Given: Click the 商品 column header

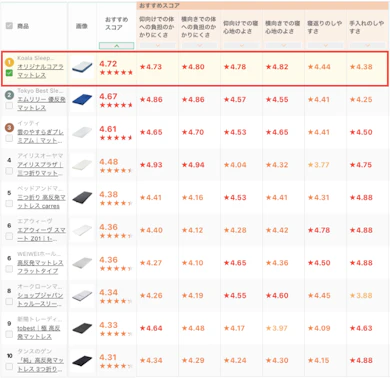Looking at the screenshot, I should pyautogui.click(x=23, y=26).
